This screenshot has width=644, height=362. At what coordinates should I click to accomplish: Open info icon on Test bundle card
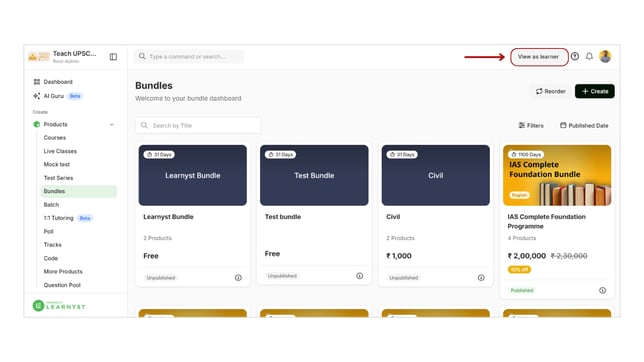360,276
